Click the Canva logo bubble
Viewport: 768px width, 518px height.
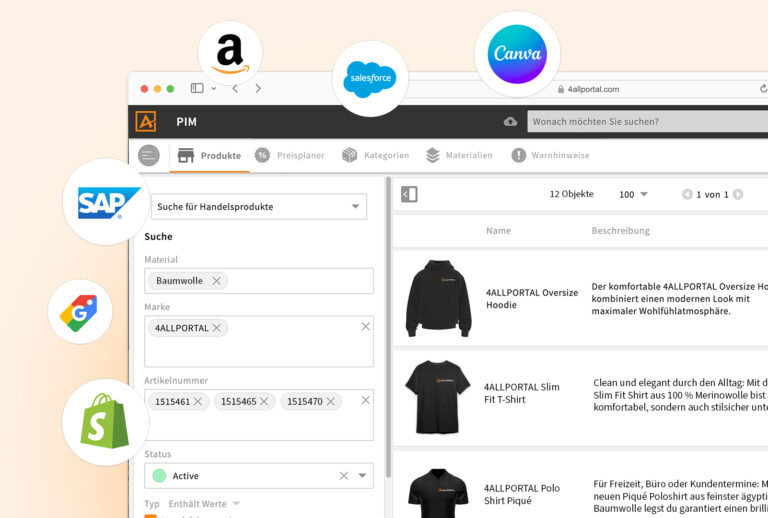(x=517, y=54)
